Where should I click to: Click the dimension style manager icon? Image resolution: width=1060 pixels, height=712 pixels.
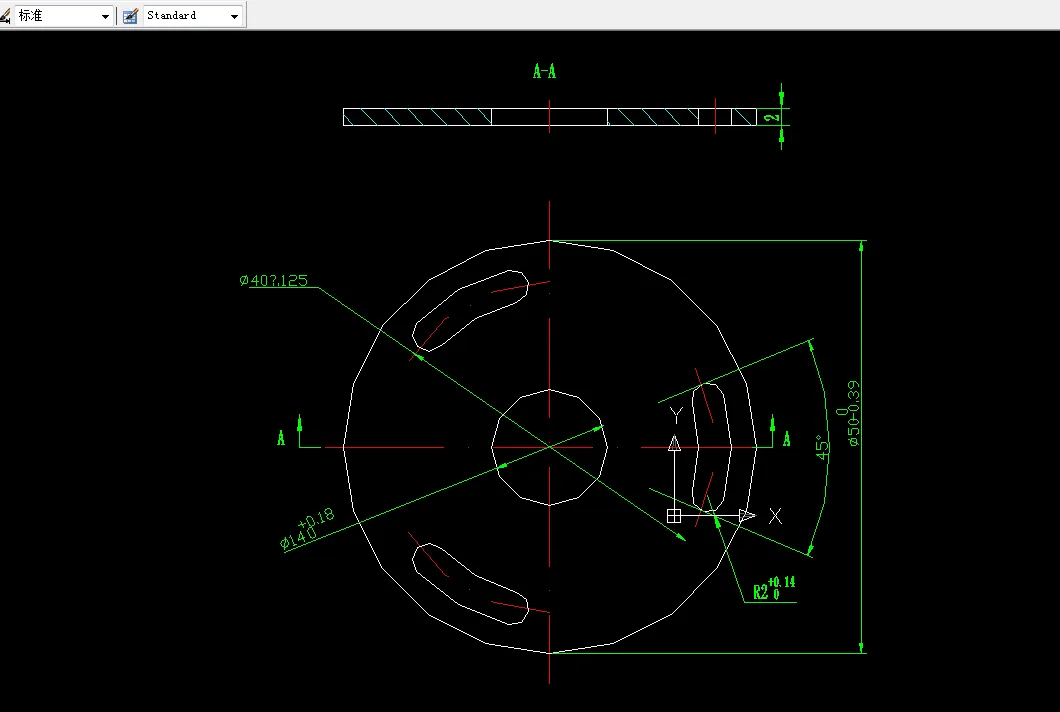(x=130, y=16)
